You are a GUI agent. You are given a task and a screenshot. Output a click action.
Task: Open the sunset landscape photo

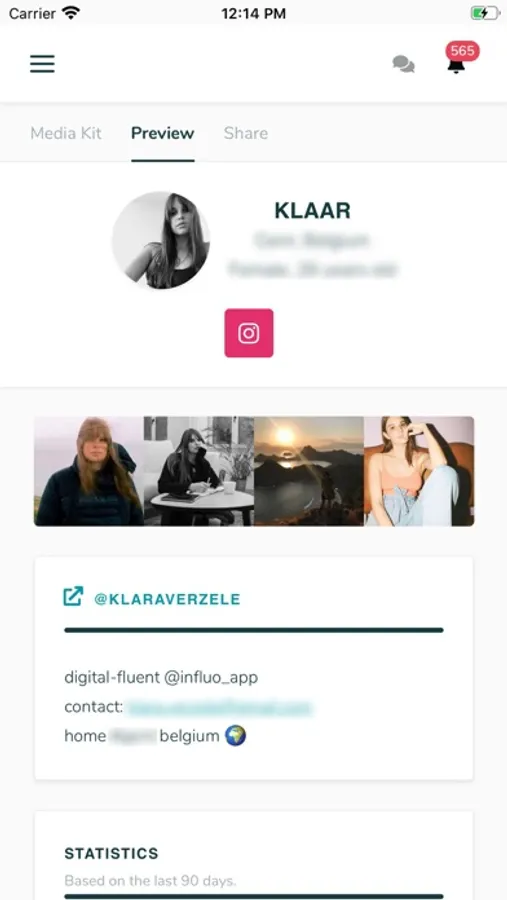(309, 471)
